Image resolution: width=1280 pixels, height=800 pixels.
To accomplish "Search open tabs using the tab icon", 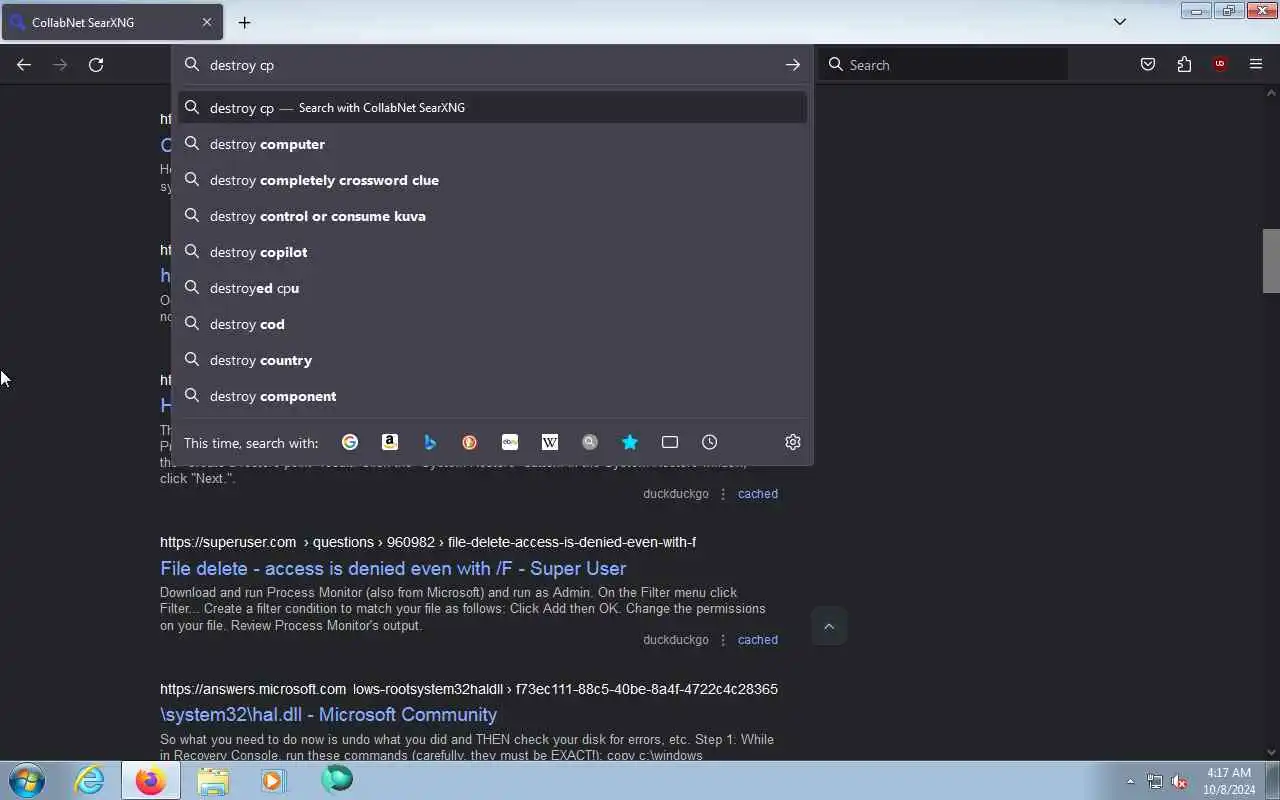I will click(x=670, y=442).
